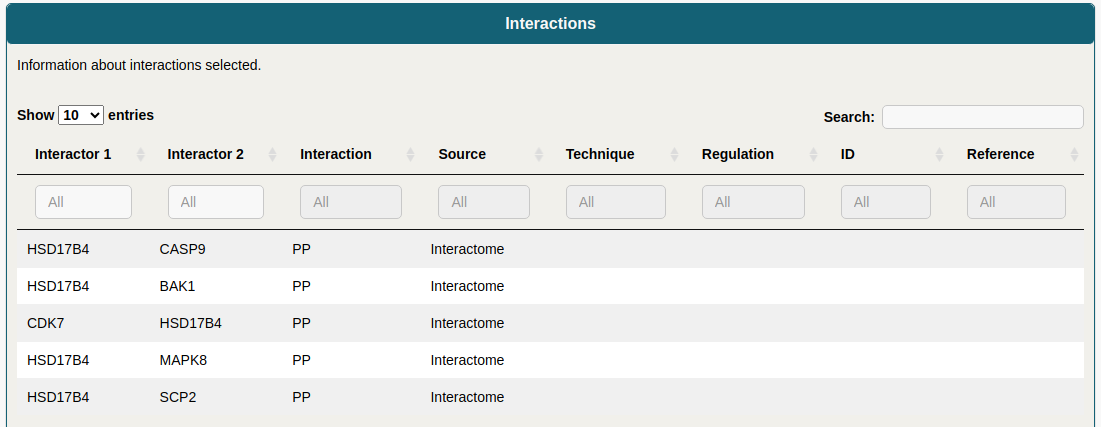
Task: Open the Interaction column filter
Action: pyautogui.click(x=350, y=202)
